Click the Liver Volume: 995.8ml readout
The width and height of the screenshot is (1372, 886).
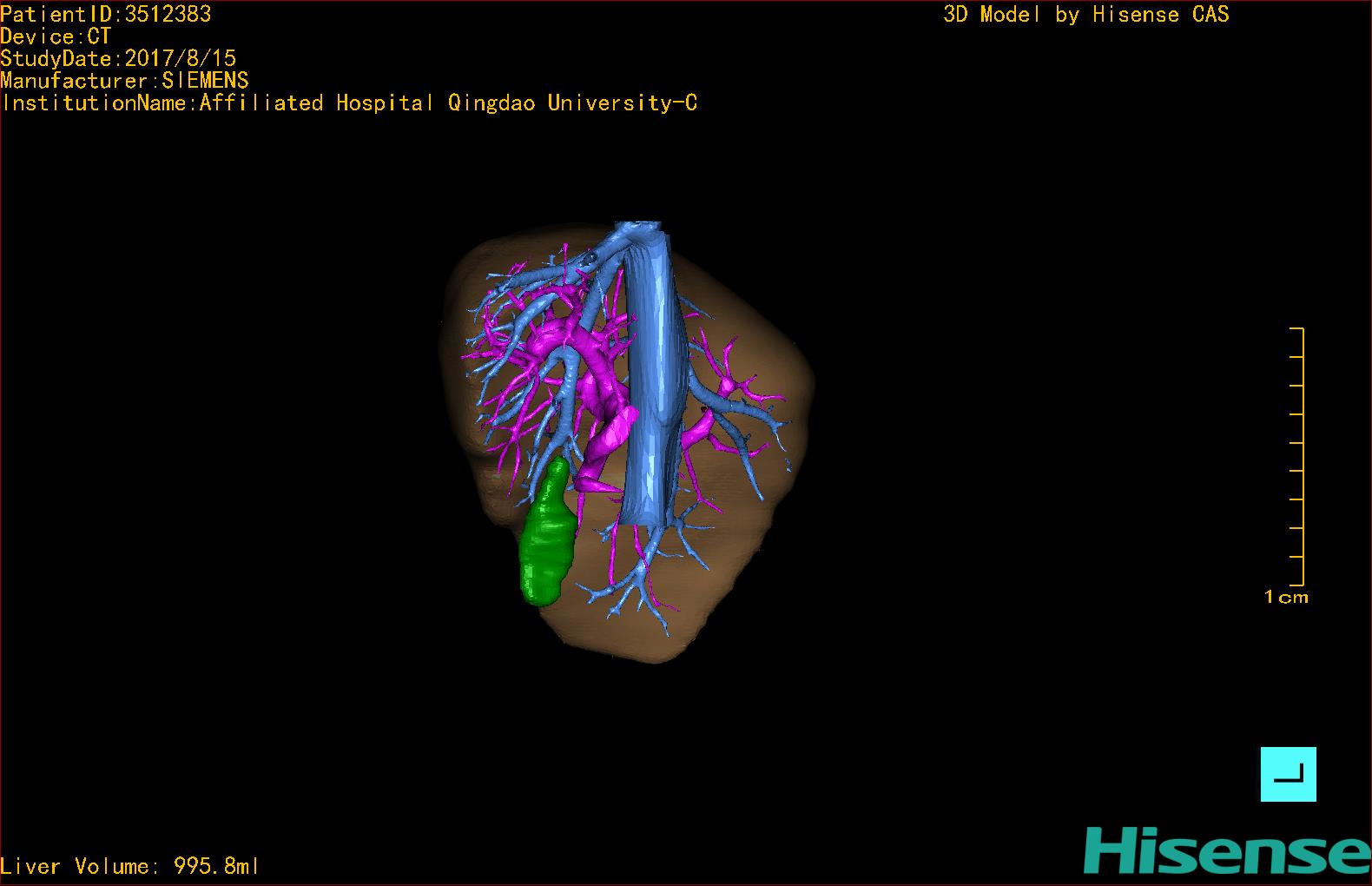coord(129,866)
